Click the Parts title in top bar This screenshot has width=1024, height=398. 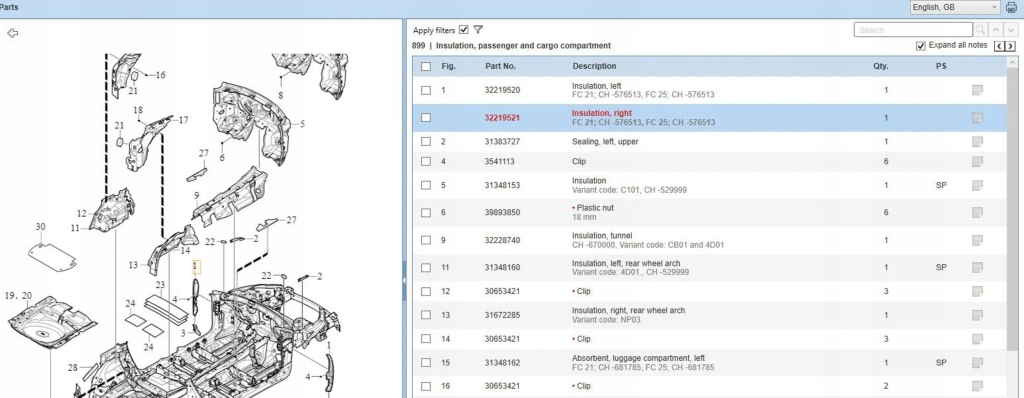point(8,7)
